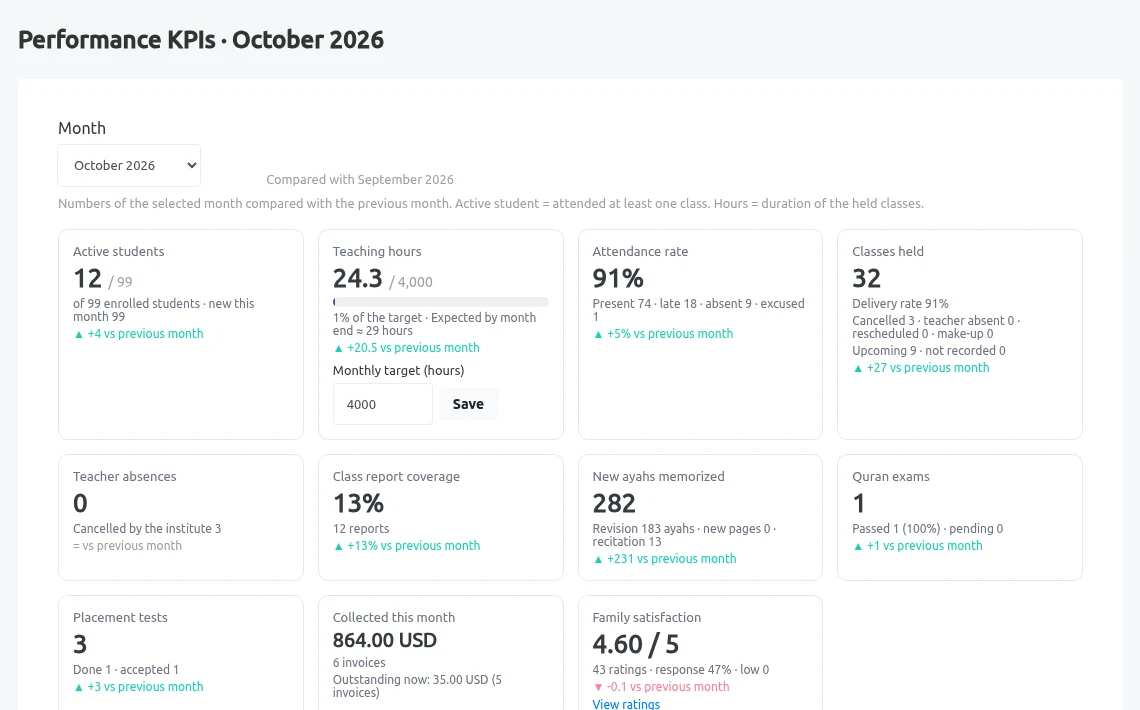Viewport: 1140px width, 710px height.
Task: Select the 'Class report coverage' card title
Action: coord(396,477)
